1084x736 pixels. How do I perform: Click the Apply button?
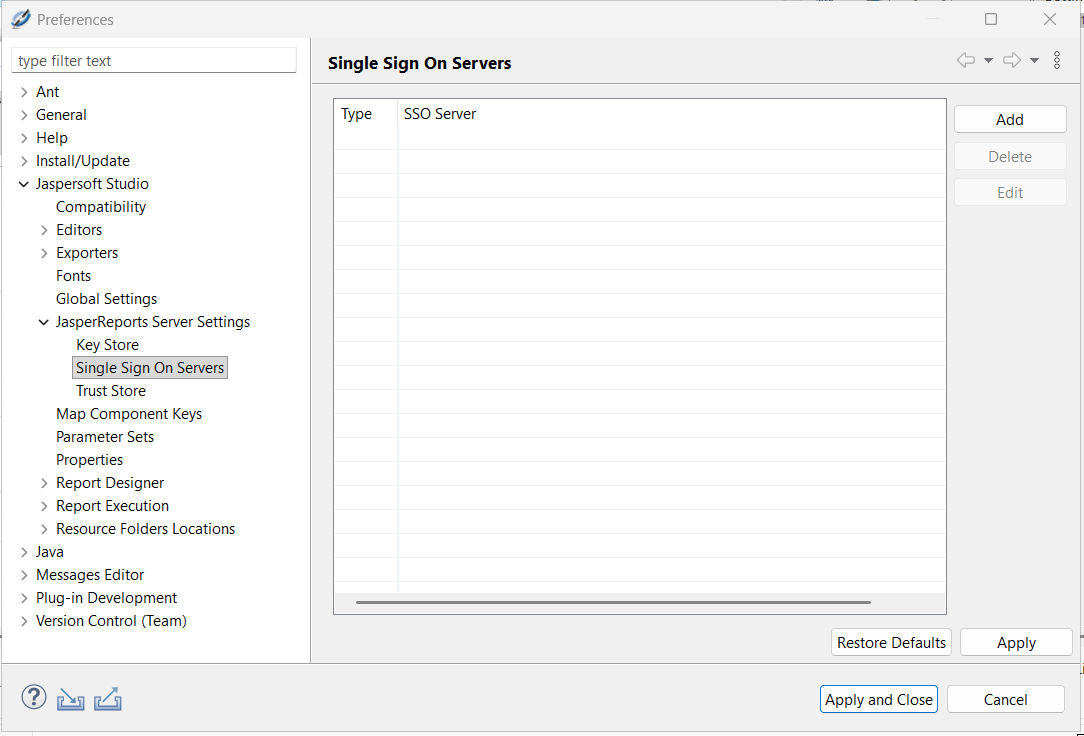click(x=1016, y=643)
